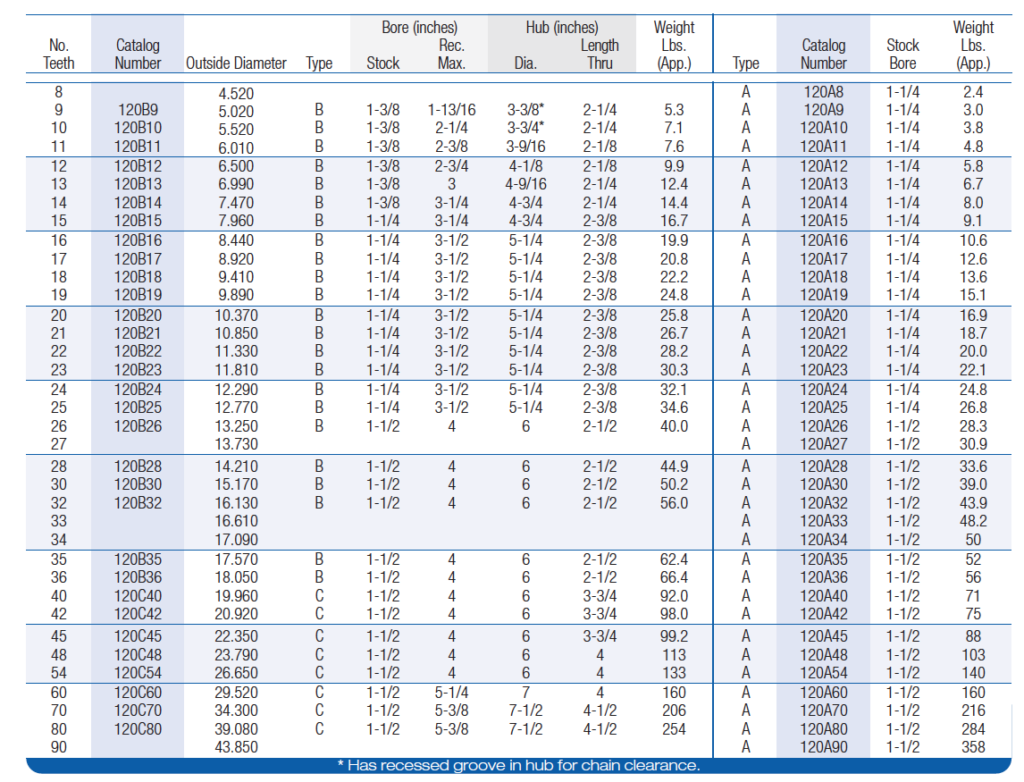Select catalog number 120A8
Viewport: 1024px width, 782px height.
(x=824, y=93)
